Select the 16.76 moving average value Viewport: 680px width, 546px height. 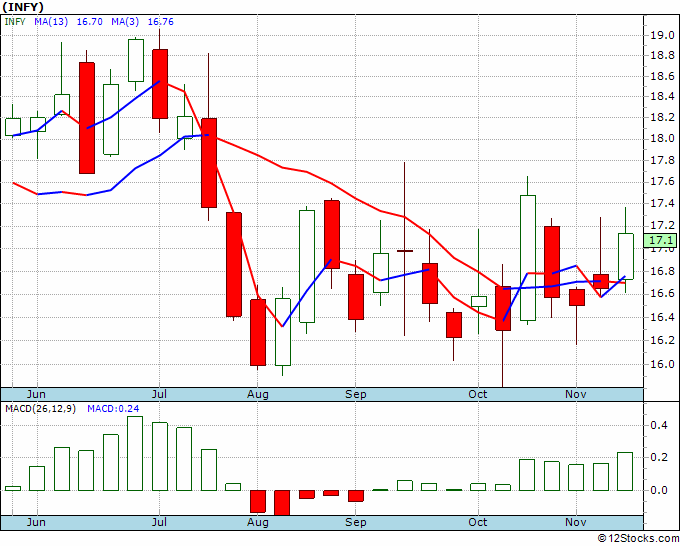click(x=161, y=22)
